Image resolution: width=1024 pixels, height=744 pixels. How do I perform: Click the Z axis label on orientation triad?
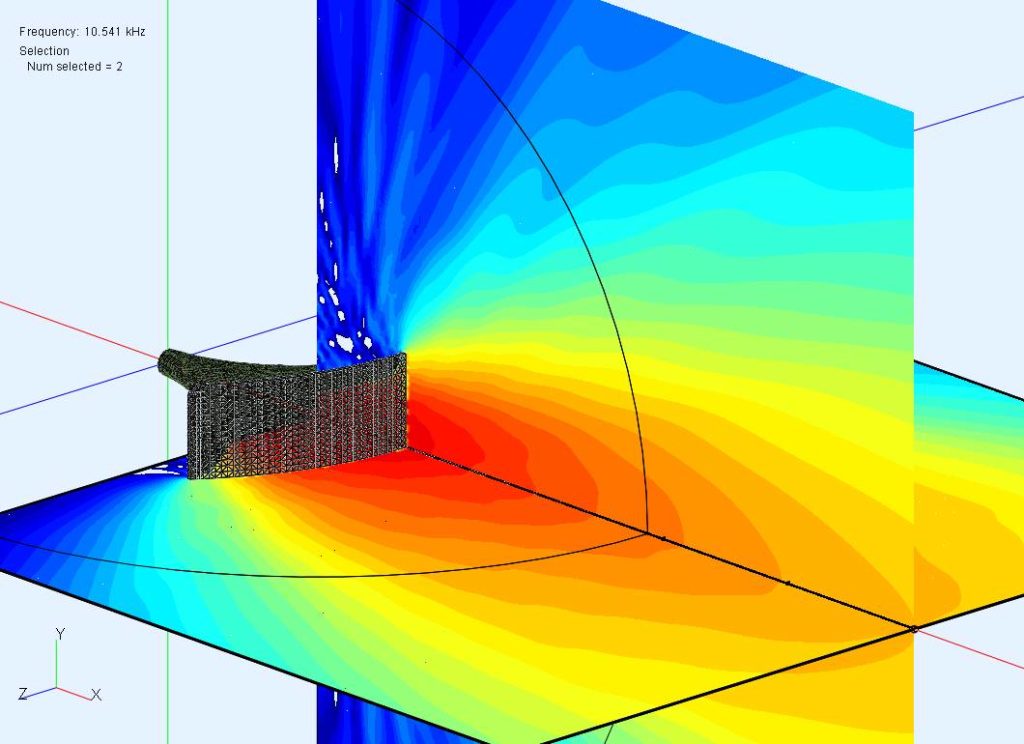(22, 694)
